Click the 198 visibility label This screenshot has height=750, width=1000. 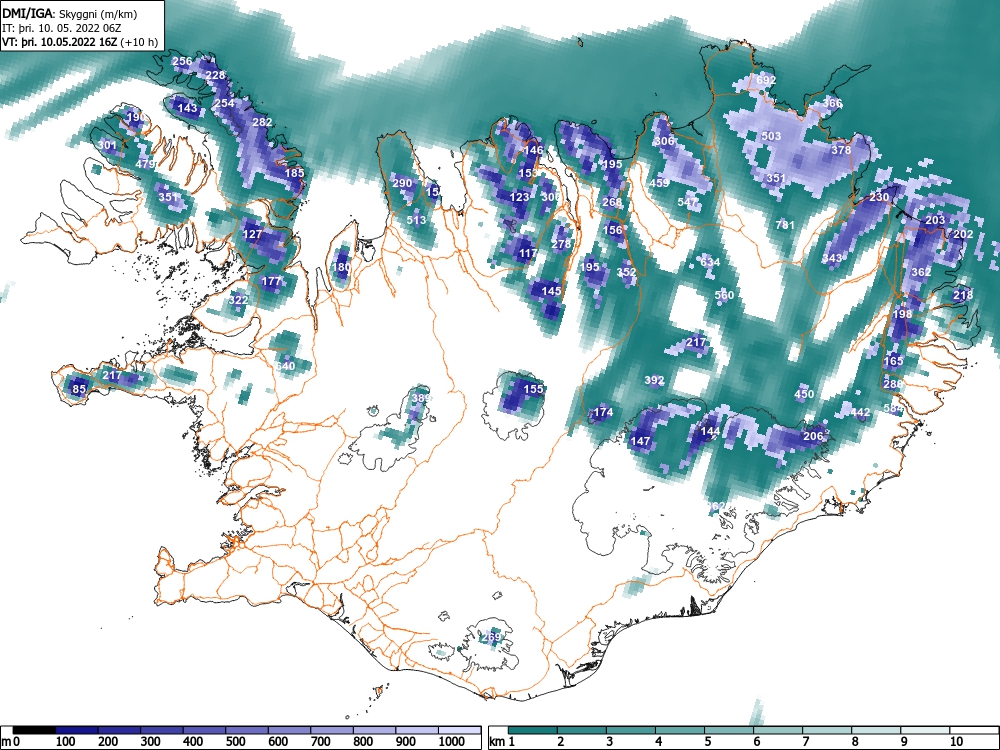(x=902, y=314)
